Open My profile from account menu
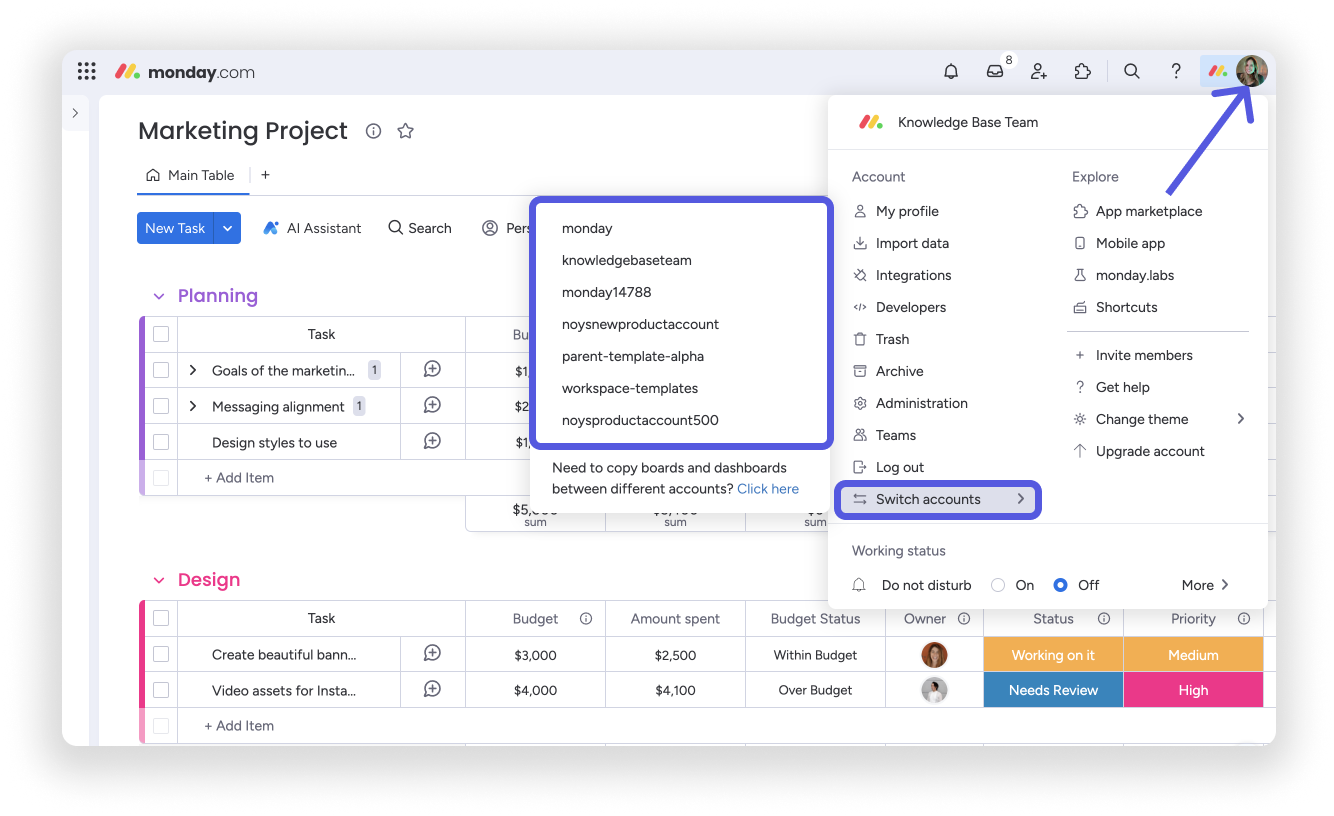Viewport: 1334px width, 816px height. [x=895, y=211]
